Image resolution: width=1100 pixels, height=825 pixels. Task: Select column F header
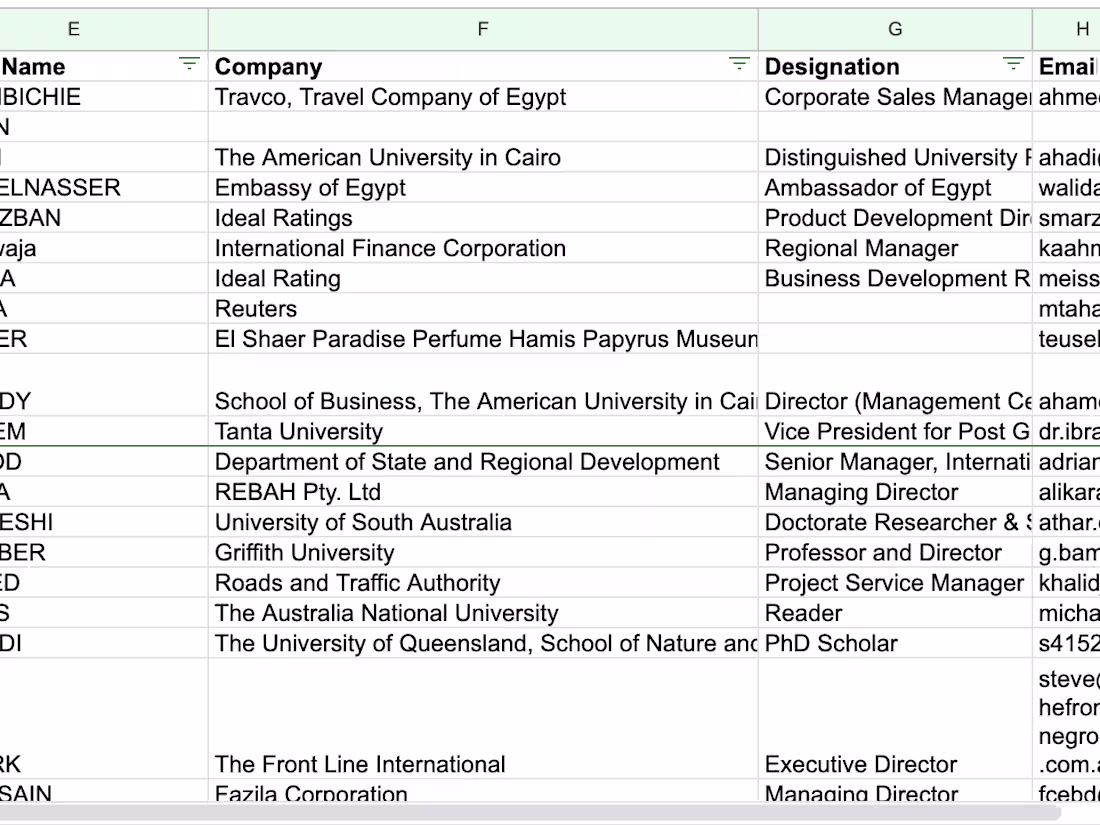click(483, 29)
